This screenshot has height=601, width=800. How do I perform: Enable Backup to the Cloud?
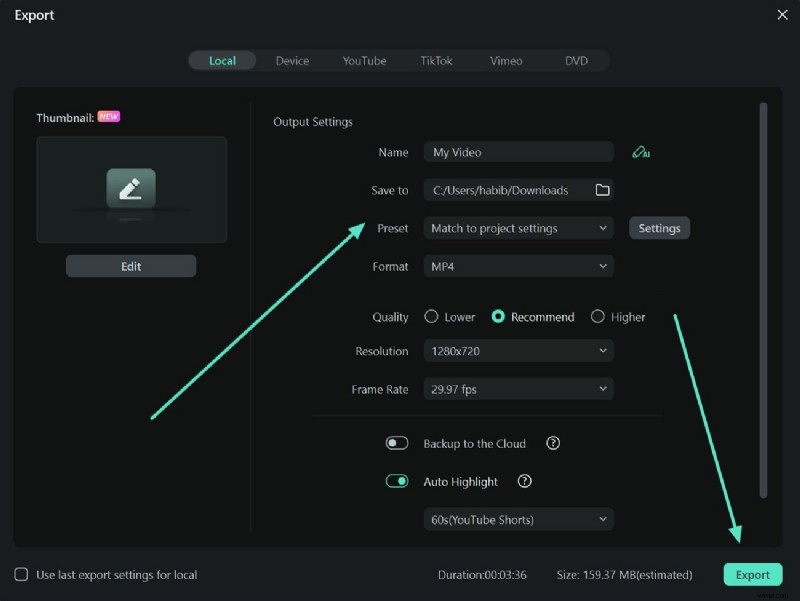pyautogui.click(x=396, y=443)
